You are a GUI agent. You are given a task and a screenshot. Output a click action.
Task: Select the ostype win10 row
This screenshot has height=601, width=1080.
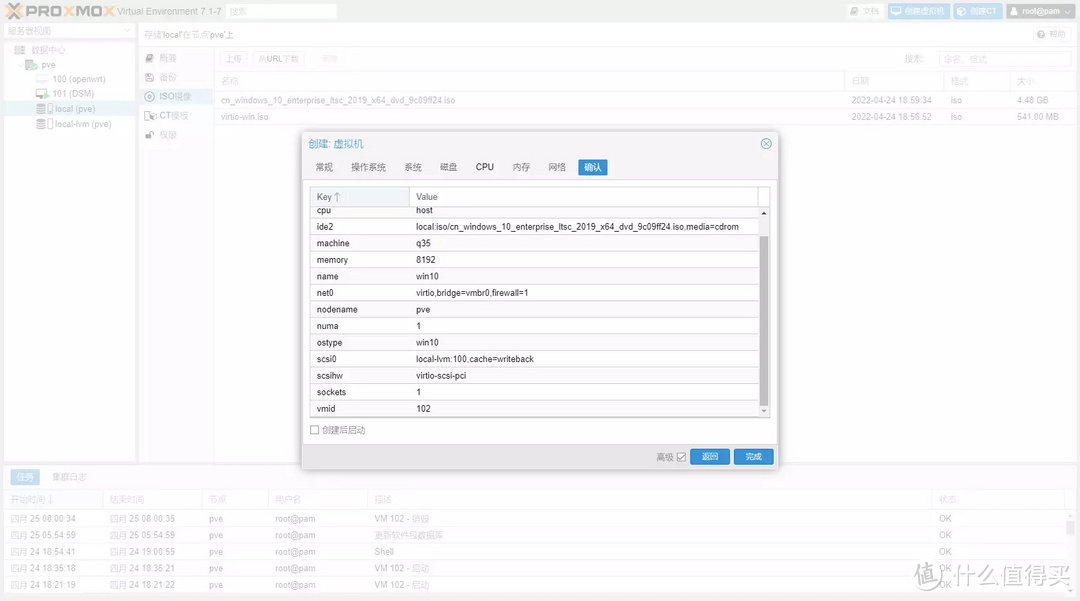[x=534, y=342]
